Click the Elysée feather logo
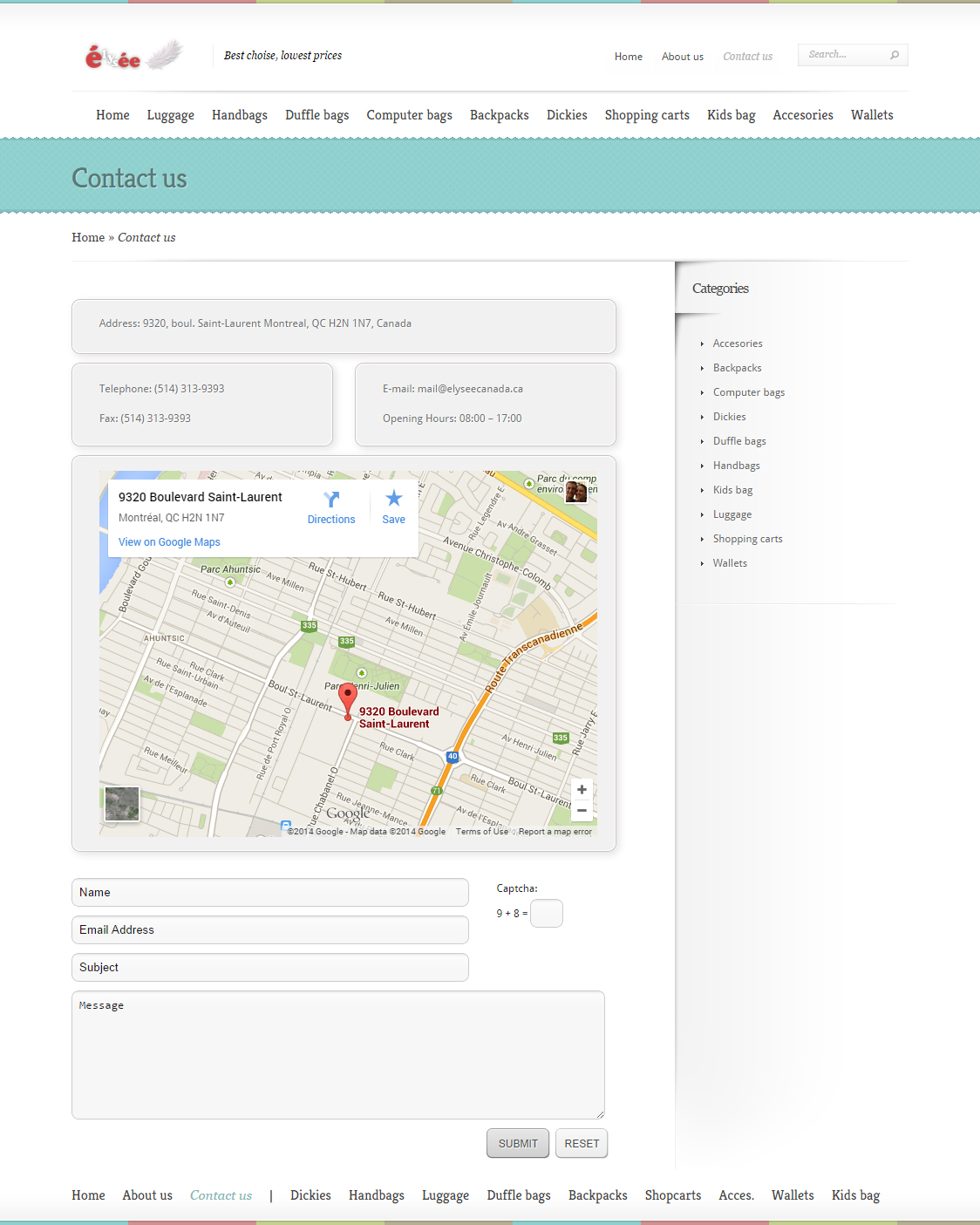This screenshot has height=1225, width=980. pyautogui.click(x=134, y=56)
